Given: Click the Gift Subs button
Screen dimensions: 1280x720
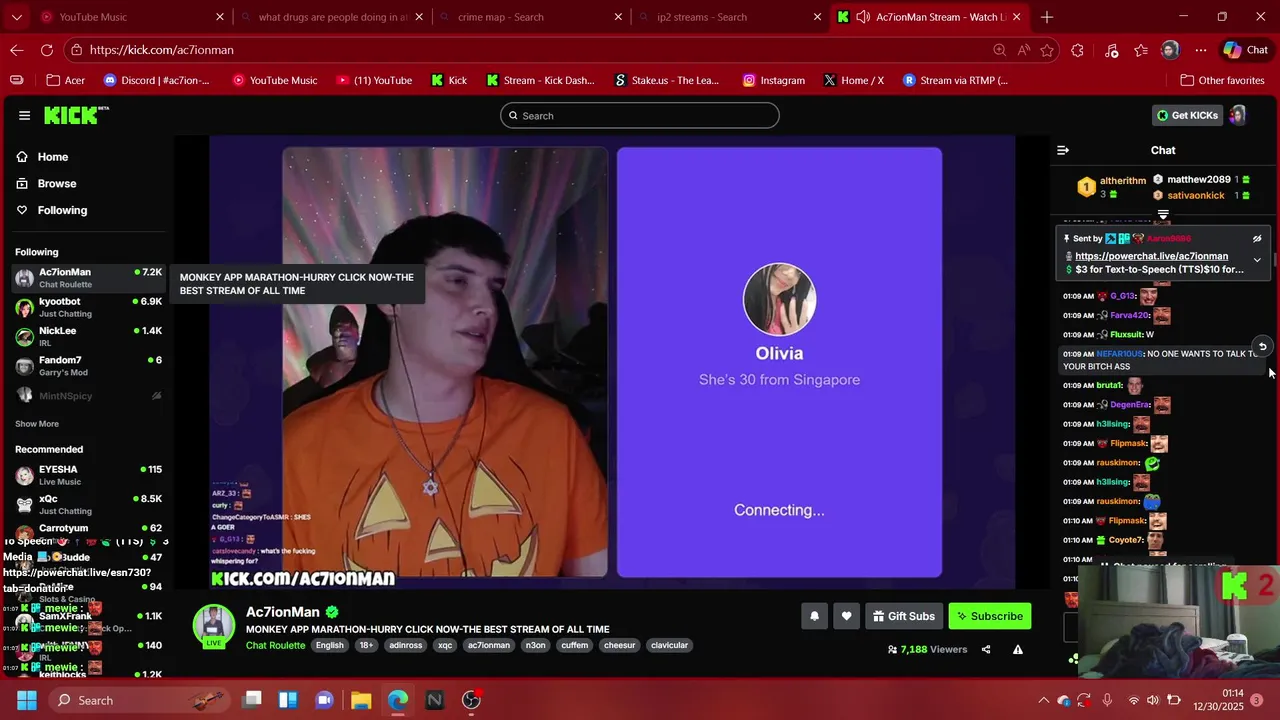Looking at the screenshot, I should (x=903, y=616).
